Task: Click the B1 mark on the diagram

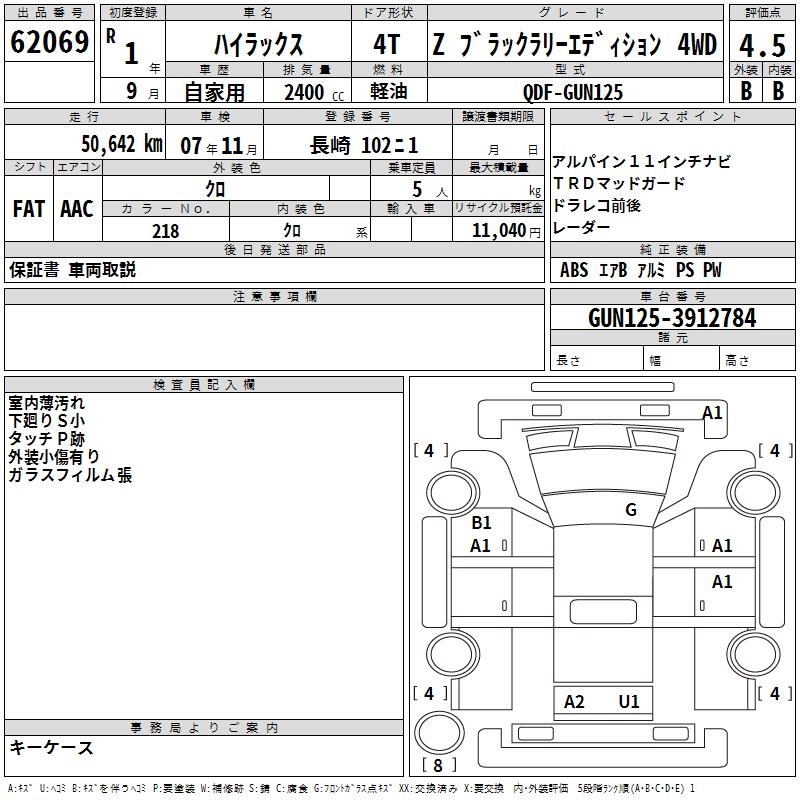Action: click(x=481, y=523)
